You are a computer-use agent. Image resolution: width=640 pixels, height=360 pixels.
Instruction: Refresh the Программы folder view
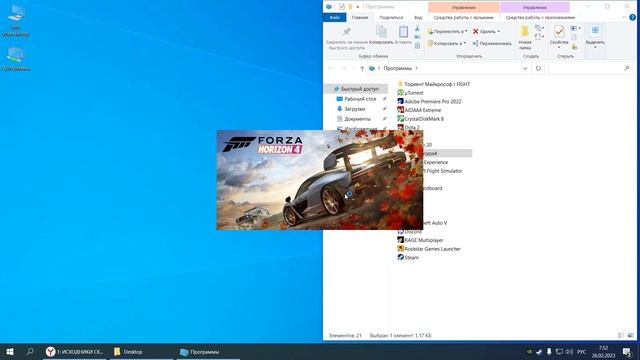point(538,69)
